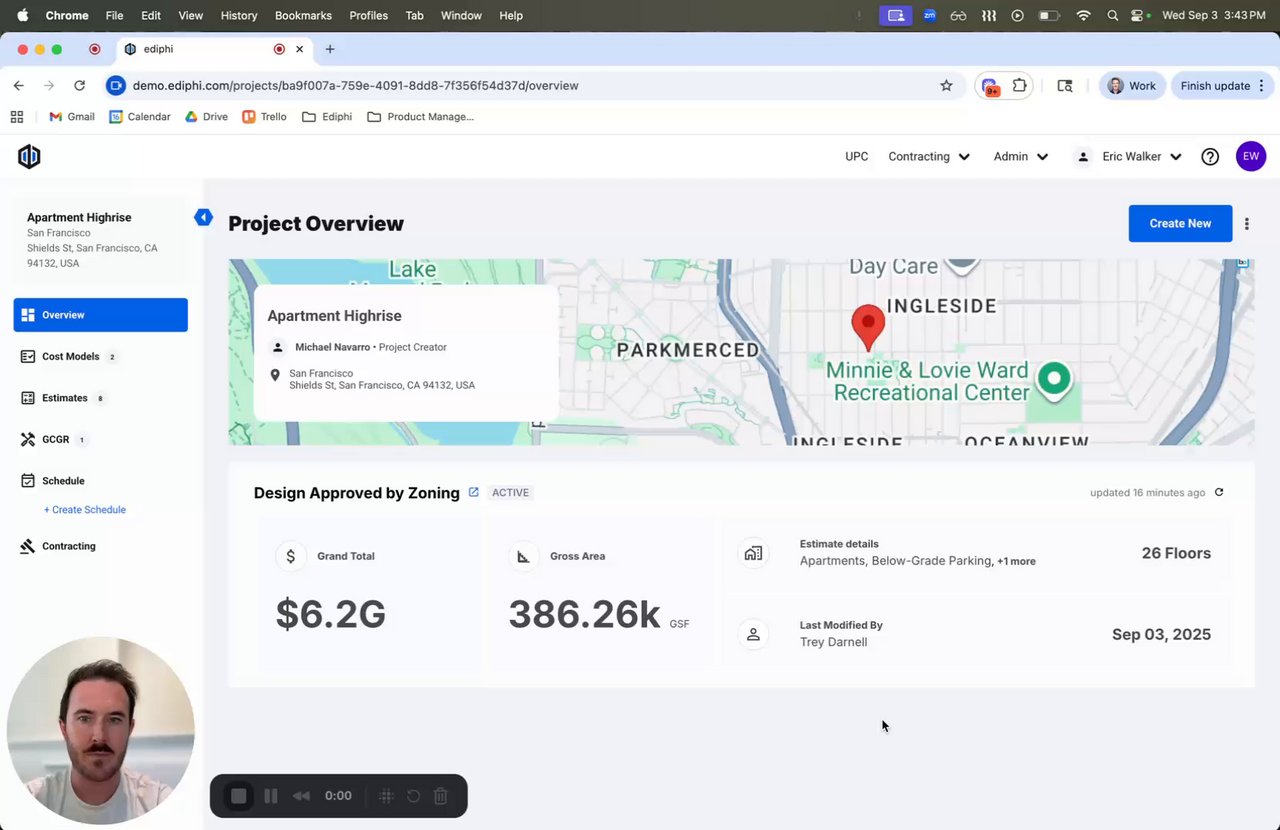The width and height of the screenshot is (1280, 830).
Task: Open the help question mark icon
Action: click(x=1210, y=157)
